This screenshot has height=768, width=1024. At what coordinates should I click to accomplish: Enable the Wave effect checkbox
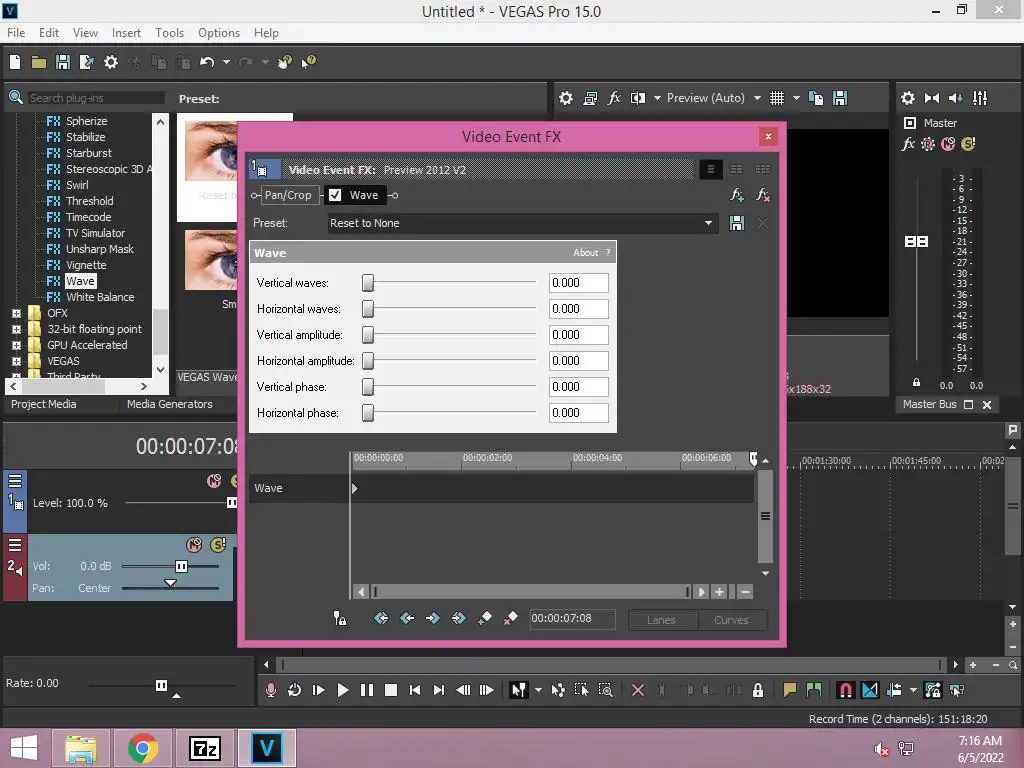[x=335, y=195]
